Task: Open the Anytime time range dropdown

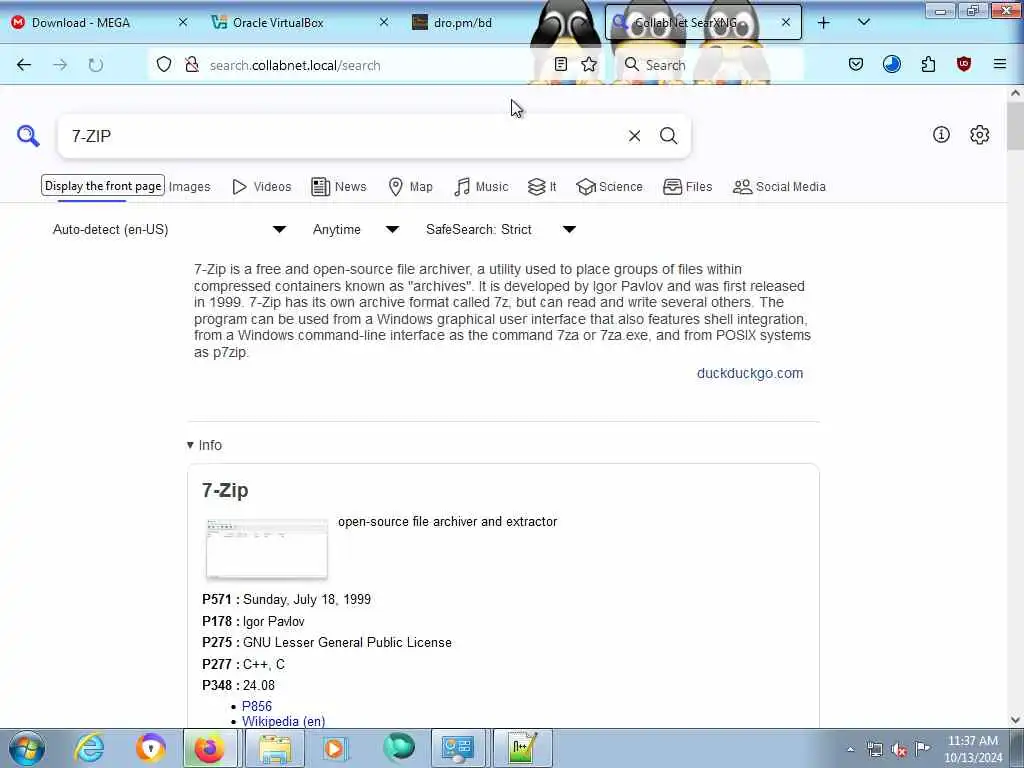Action: [355, 229]
